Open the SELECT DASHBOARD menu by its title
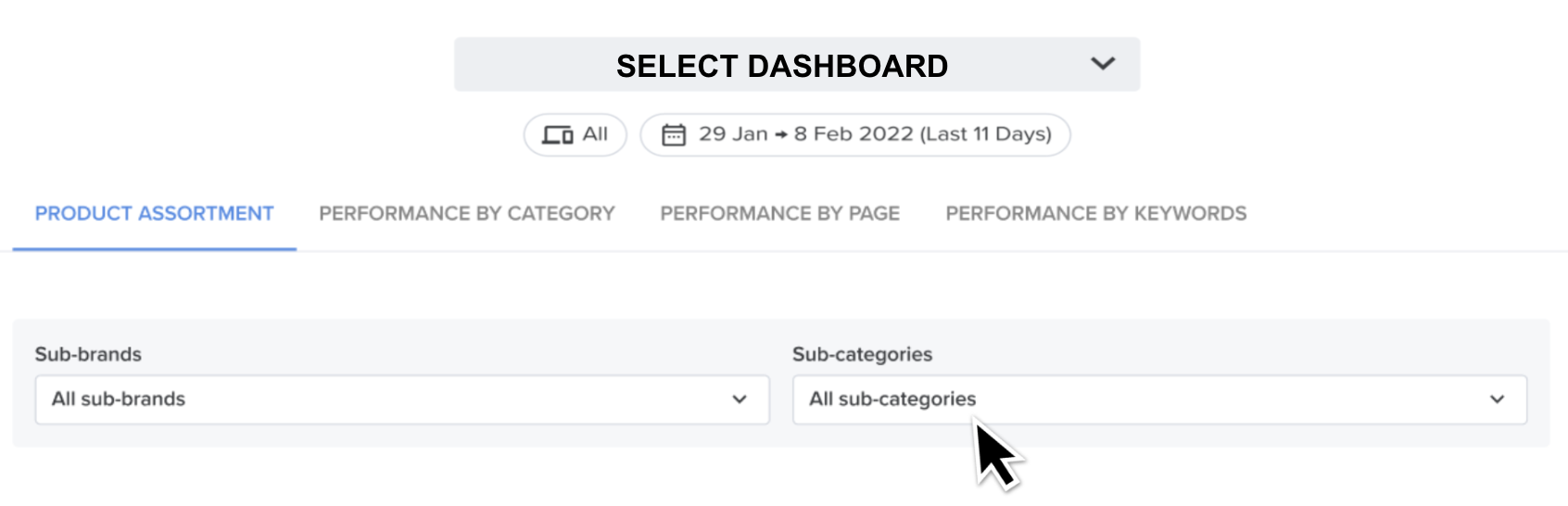 click(782, 66)
